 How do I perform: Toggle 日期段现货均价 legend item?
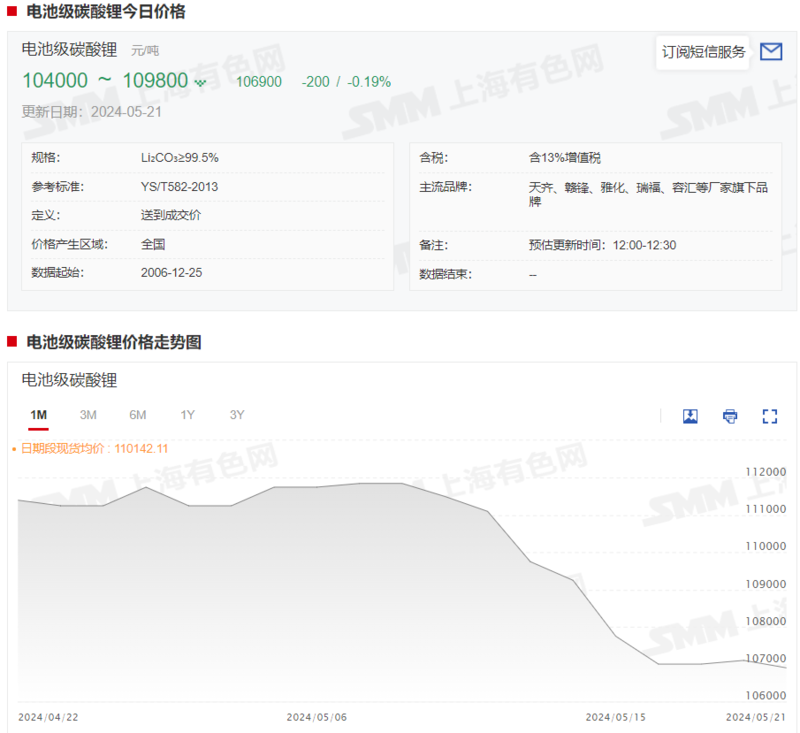pyautogui.click(x=90, y=448)
